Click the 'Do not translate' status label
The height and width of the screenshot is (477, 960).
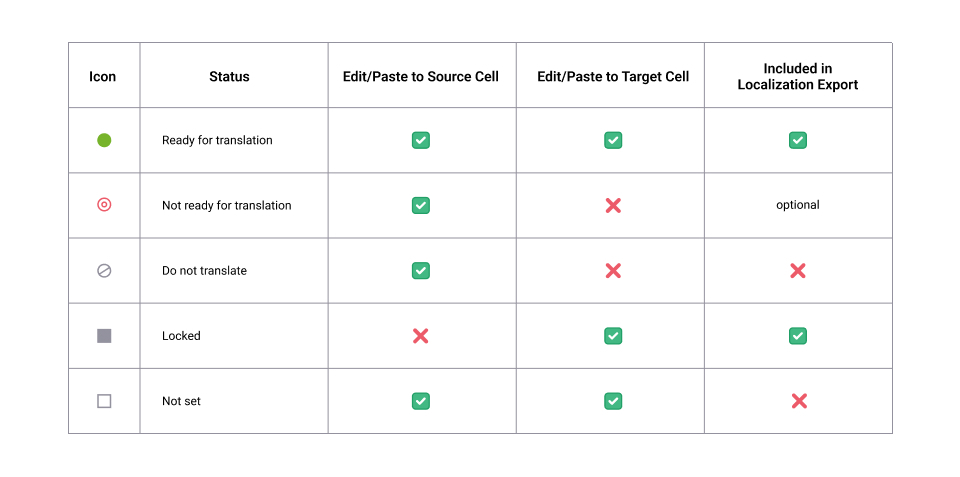tap(204, 271)
